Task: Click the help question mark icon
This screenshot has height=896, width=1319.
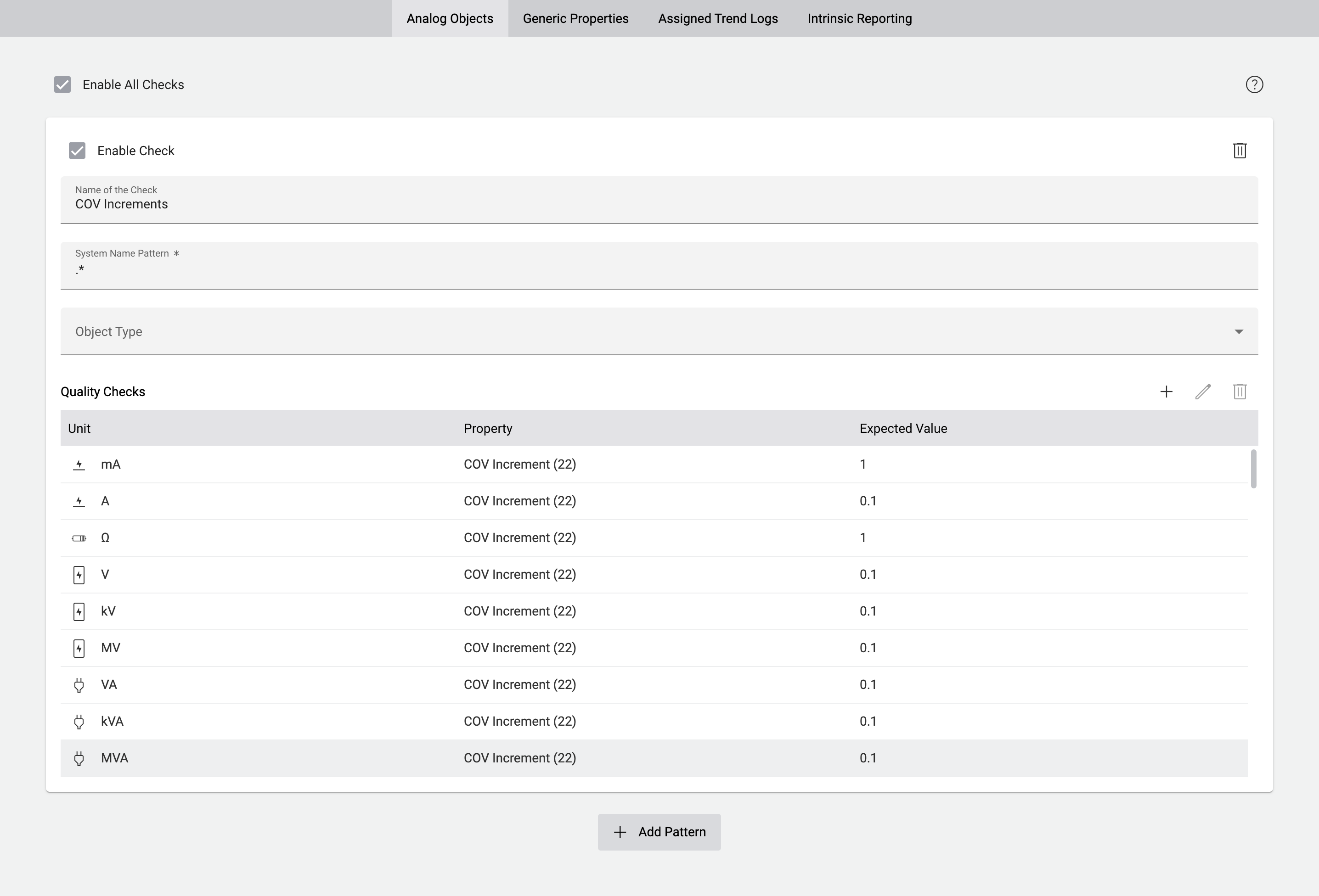Action: [1254, 84]
